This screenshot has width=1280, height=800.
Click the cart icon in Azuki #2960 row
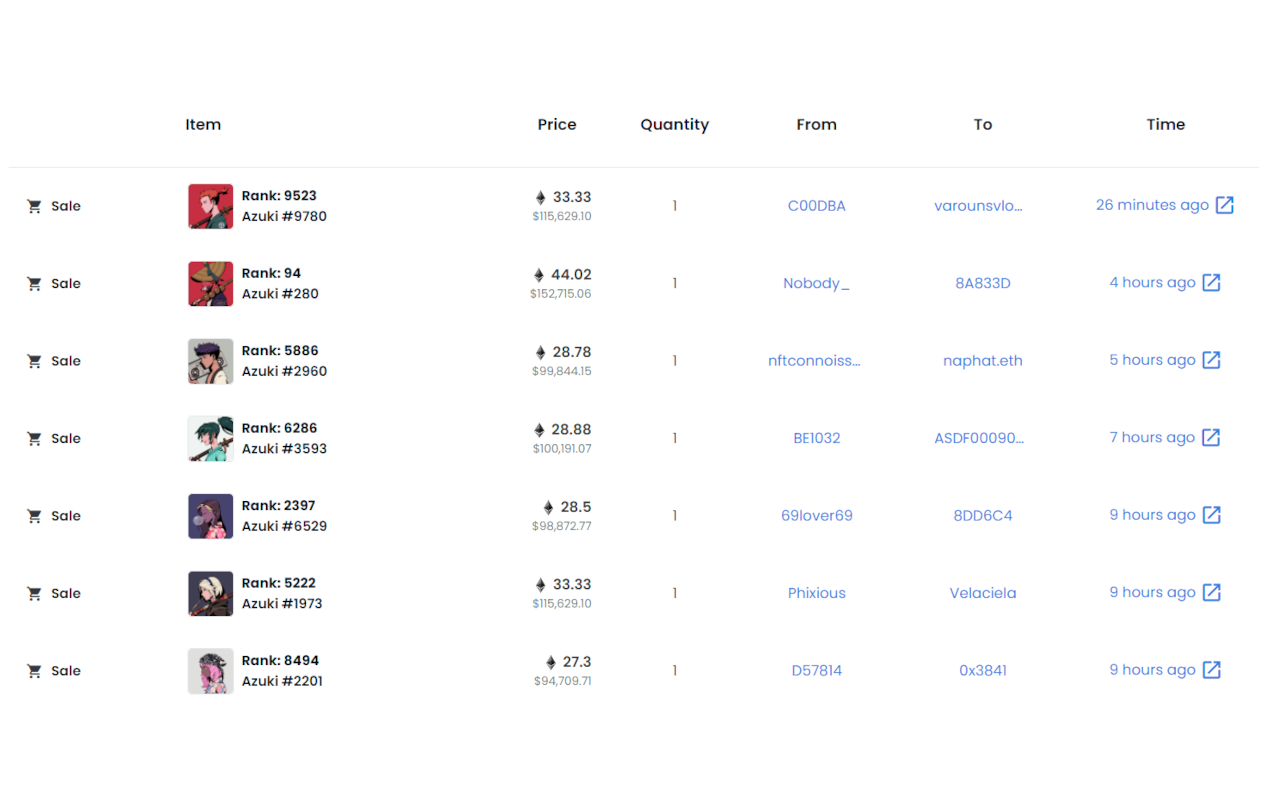click(x=34, y=361)
